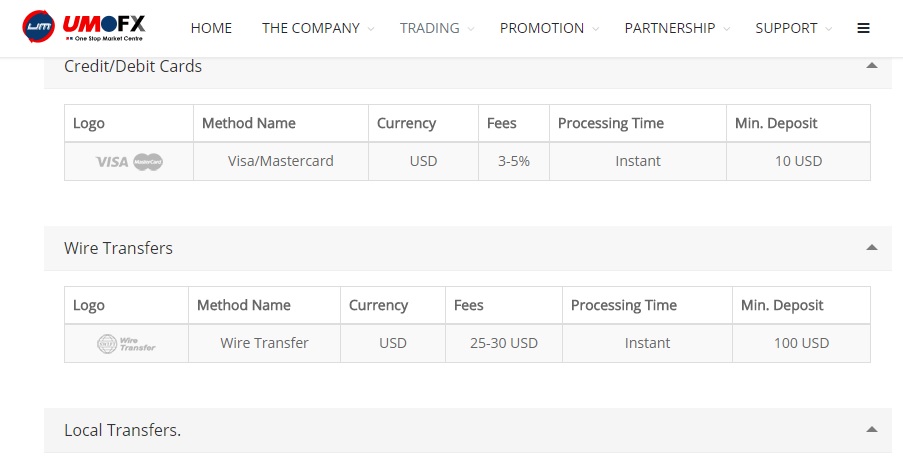This screenshot has width=903, height=461.
Task: Expand THE COMPANY dropdown menu
Action: 317,28
